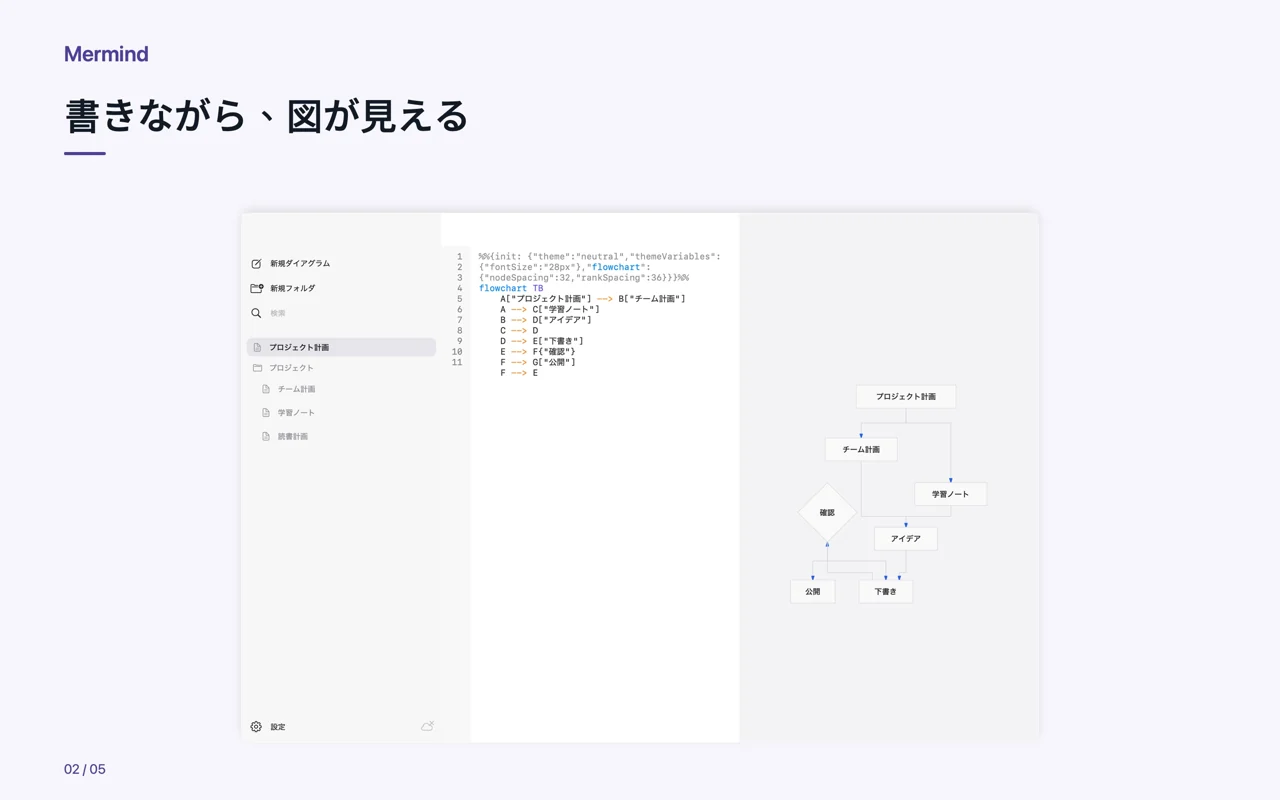Click the new folder icon in sidebar
This screenshot has height=800, width=1280.
coord(257,288)
